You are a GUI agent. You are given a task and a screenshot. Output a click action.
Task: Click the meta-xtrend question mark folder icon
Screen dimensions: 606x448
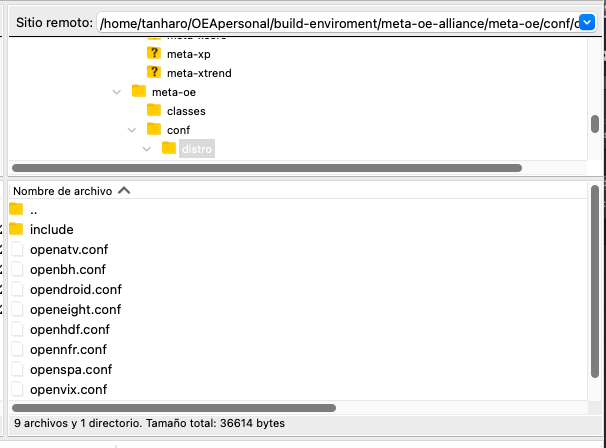(x=154, y=72)
